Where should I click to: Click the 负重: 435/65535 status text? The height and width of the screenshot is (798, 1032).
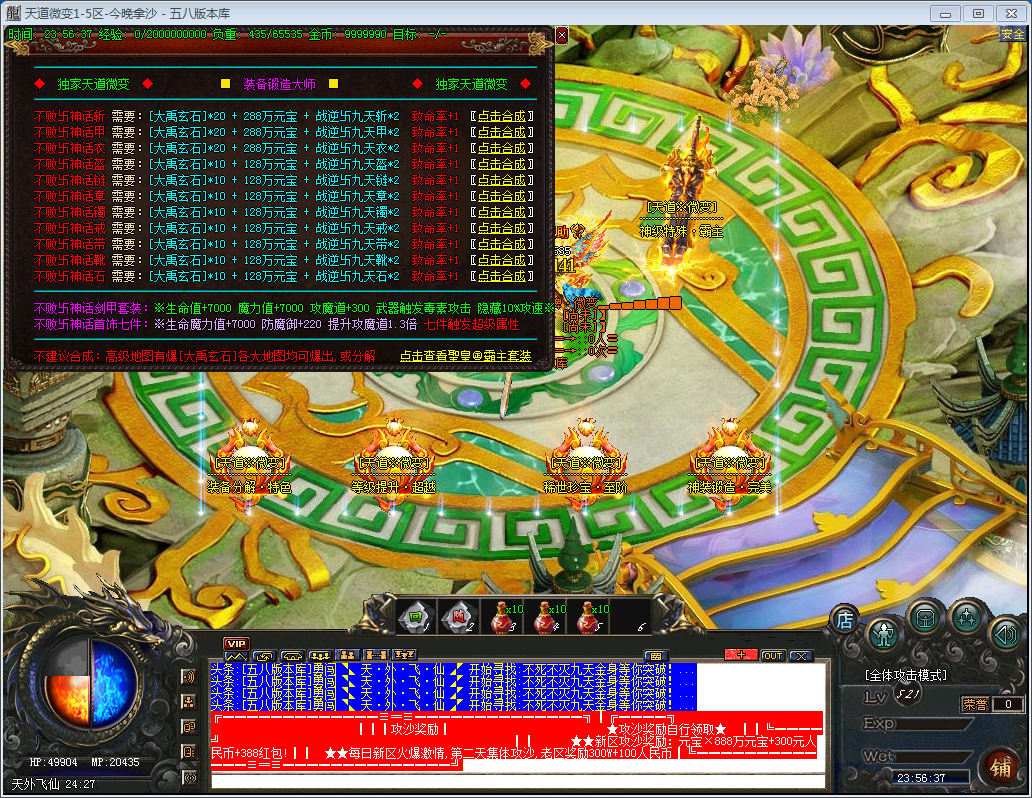coord(257,34)
